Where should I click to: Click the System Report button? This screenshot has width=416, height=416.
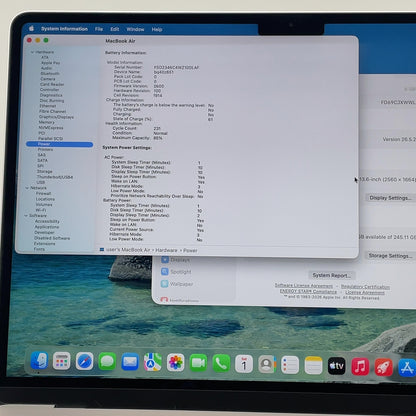[x=331, y=275]
